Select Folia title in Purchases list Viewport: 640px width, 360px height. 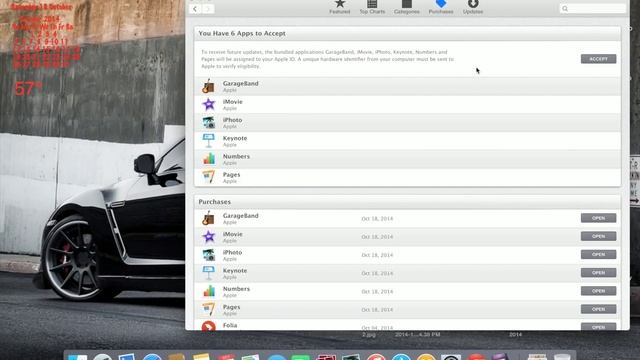point(230,325)
